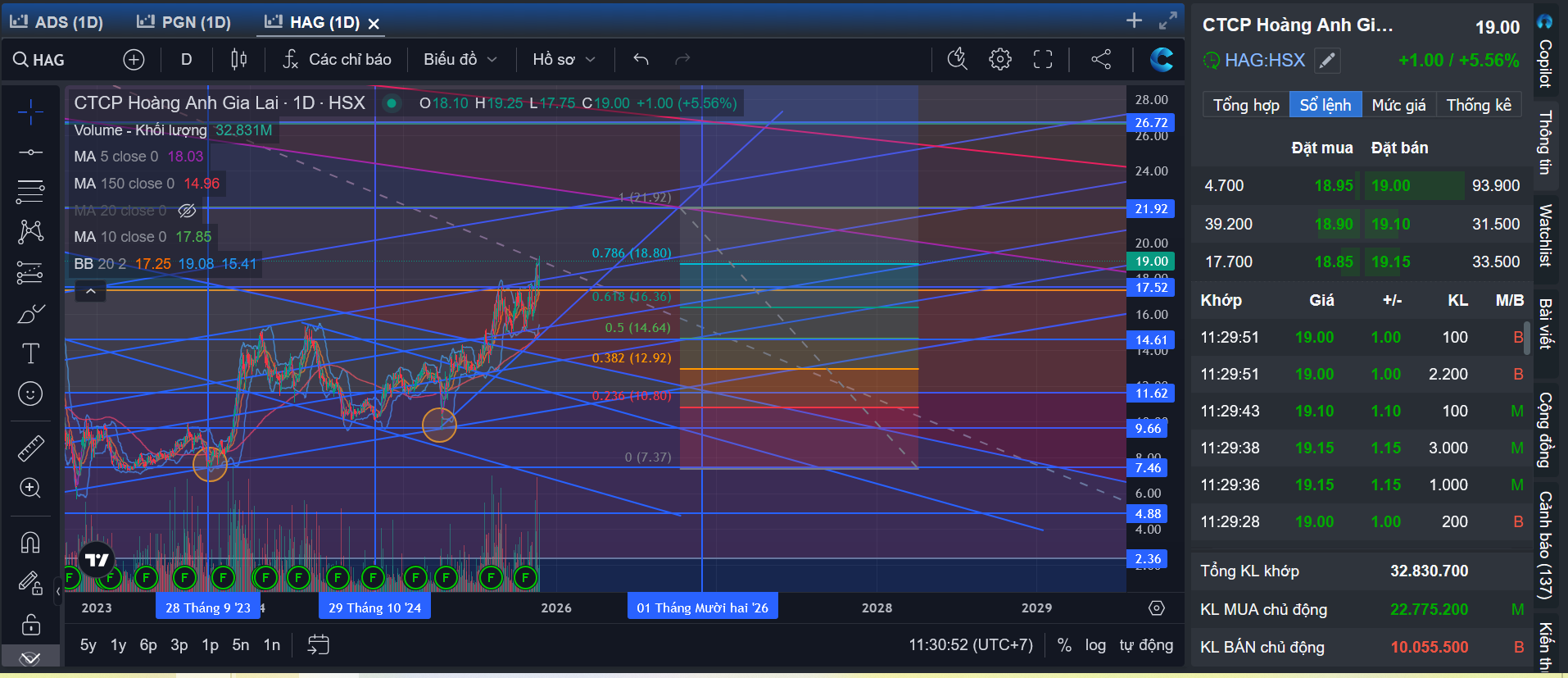Switch to the ADS (1D) chart tab
Image resolution: width=1568 pixels, height=678 pixels.
[57, 22]
